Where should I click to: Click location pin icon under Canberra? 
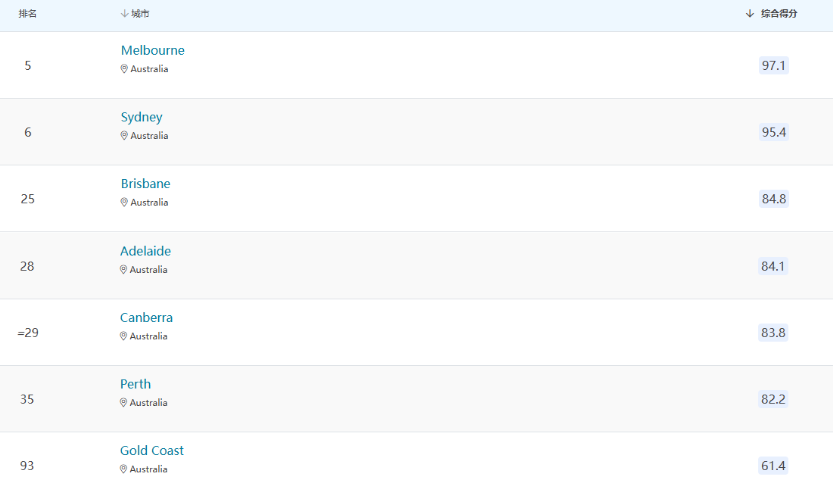click(x=123, y=336)
